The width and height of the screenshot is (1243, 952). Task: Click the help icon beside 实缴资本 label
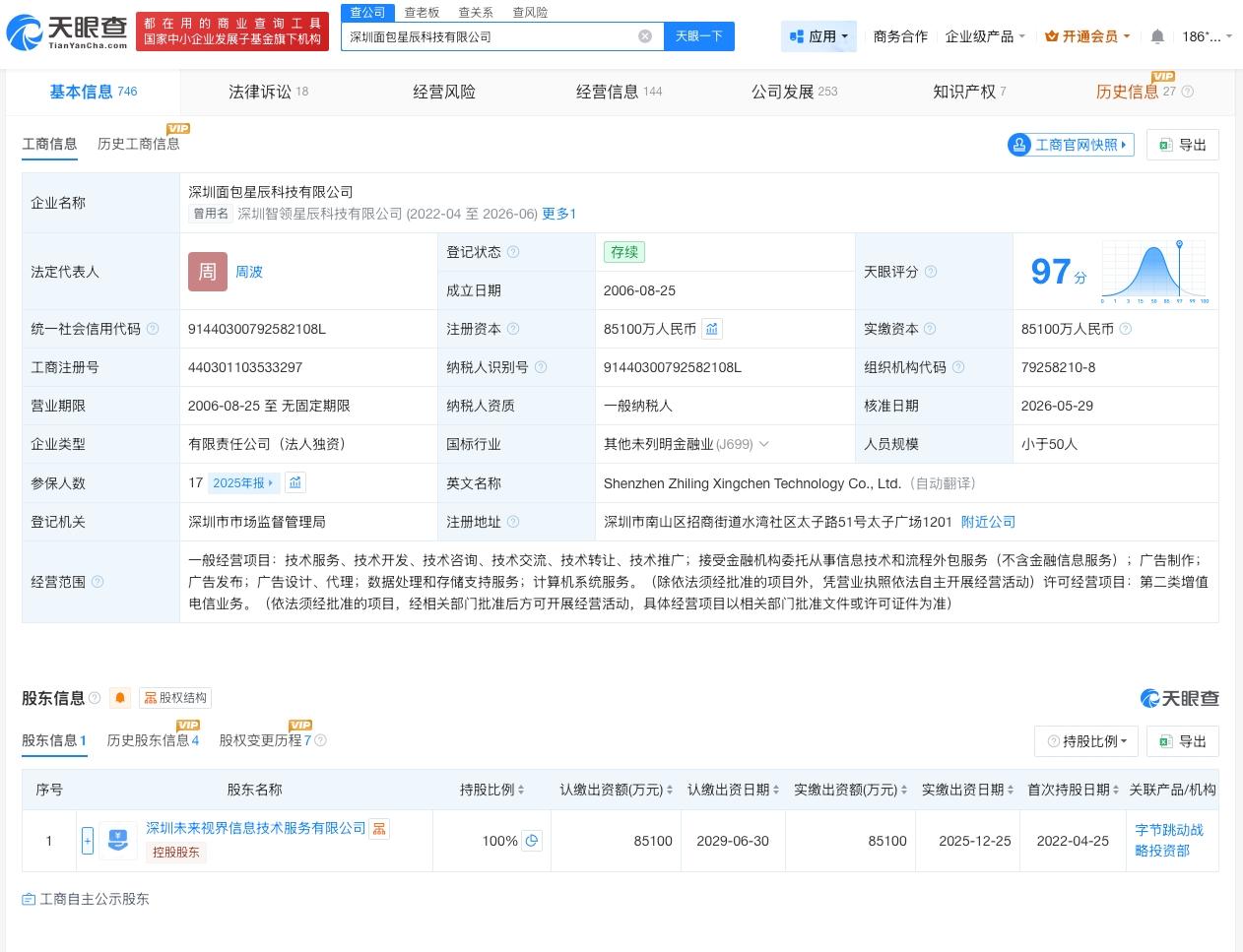click(930, 329)
